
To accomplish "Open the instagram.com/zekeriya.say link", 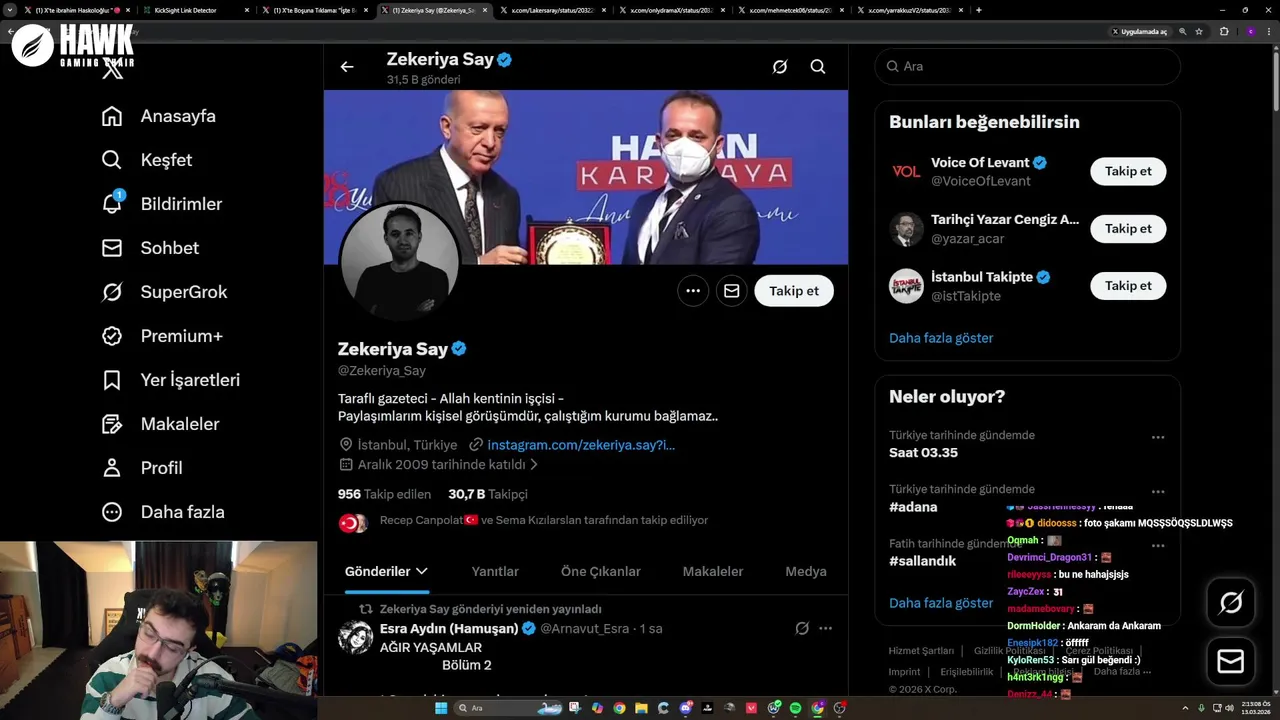I will pyautogui.click(x=581, y=445).
